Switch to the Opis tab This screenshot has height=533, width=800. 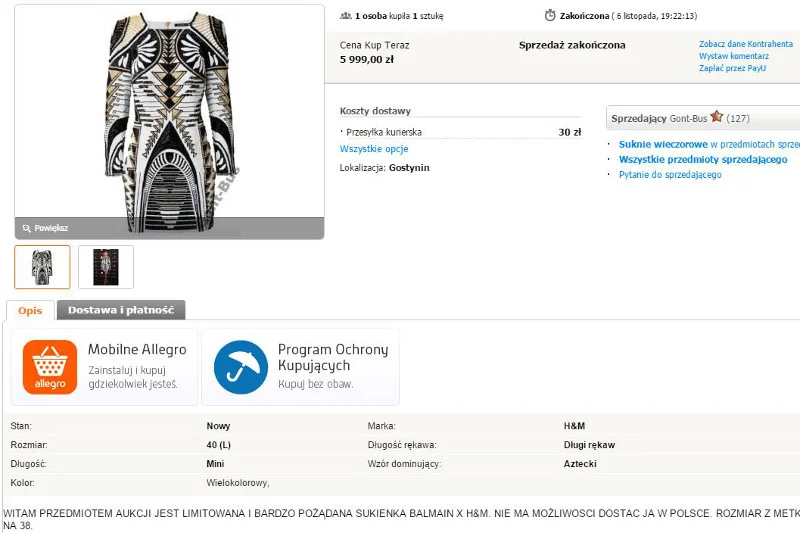pyautogui.click(x=30, y=311)
